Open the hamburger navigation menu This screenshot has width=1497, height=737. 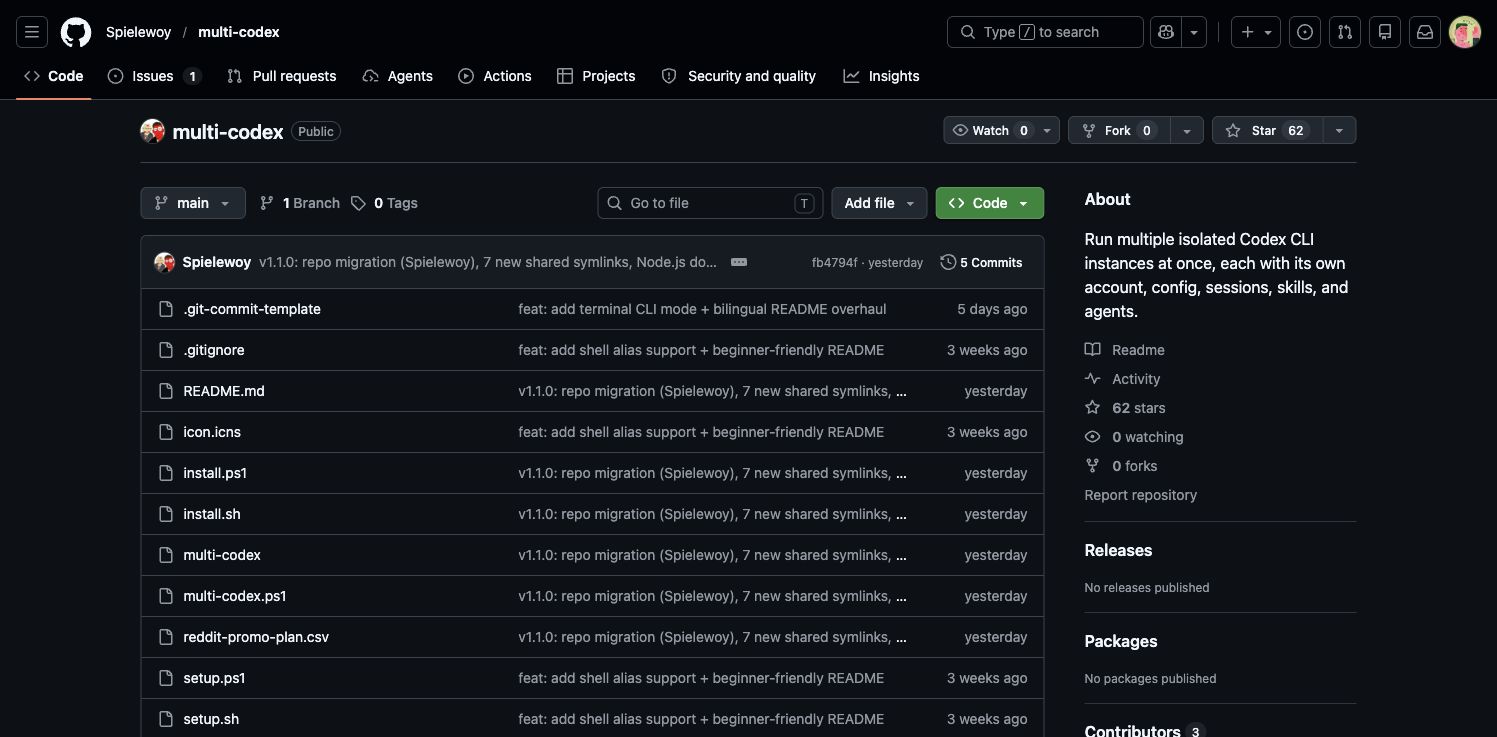pyautogui.click(x=32, y=32)
